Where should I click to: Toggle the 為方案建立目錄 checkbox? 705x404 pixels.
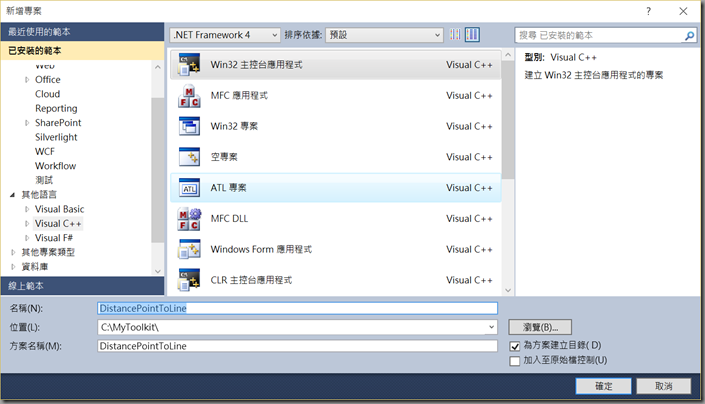coord(515,346)
